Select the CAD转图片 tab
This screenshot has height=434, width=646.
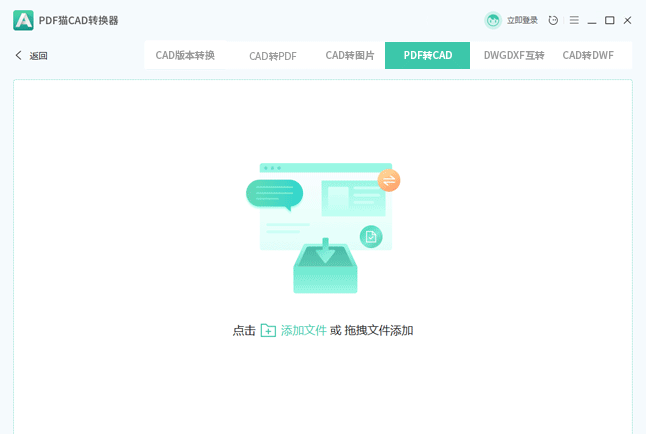(x=350, y=56)
